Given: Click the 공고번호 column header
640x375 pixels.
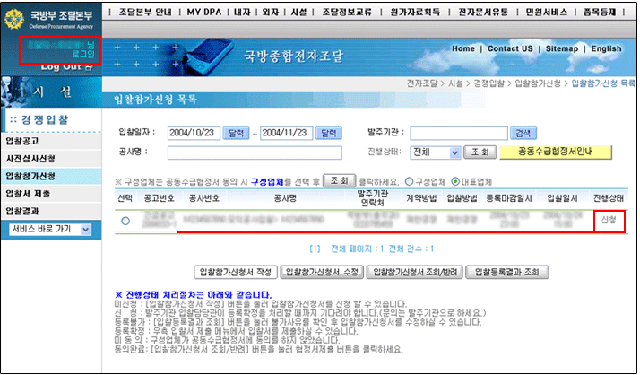Looking at the screenshot, I should tap(159, 198).
